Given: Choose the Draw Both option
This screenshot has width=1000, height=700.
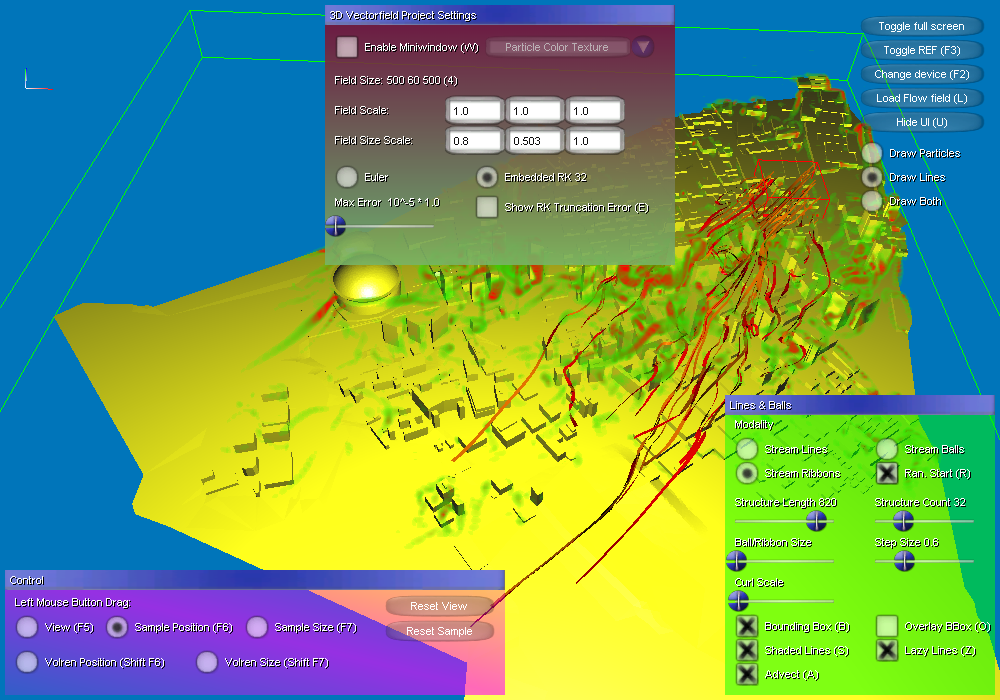Looking at the screenshot, I should pyautogui.click(x=872, y=201).
